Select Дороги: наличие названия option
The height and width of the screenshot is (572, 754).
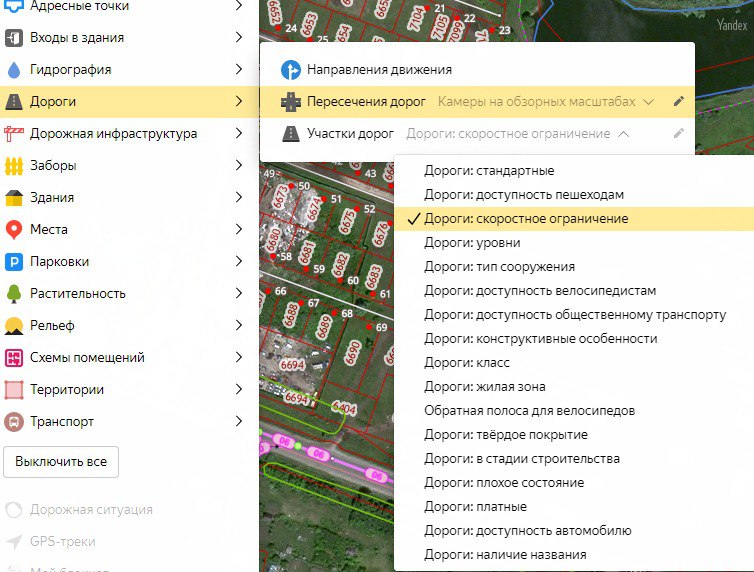pyautogui.click(x=574, y=555)
